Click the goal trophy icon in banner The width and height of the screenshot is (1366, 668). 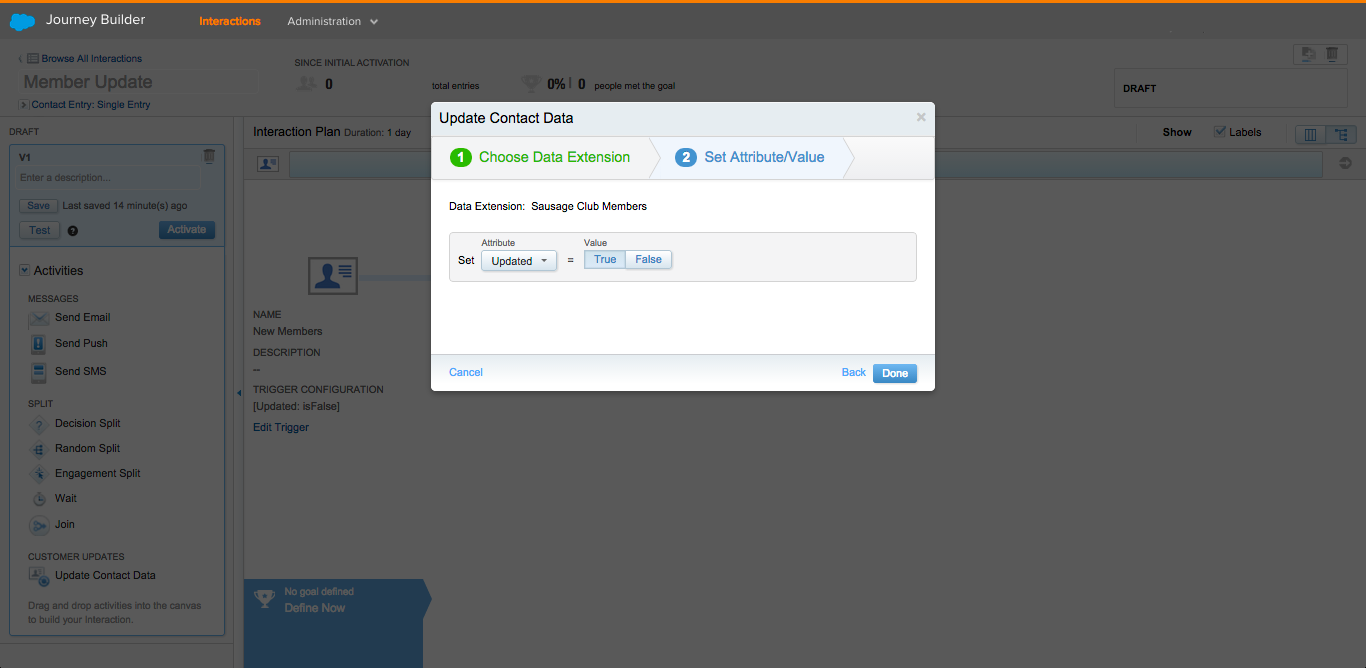click(x=264, y=599)
